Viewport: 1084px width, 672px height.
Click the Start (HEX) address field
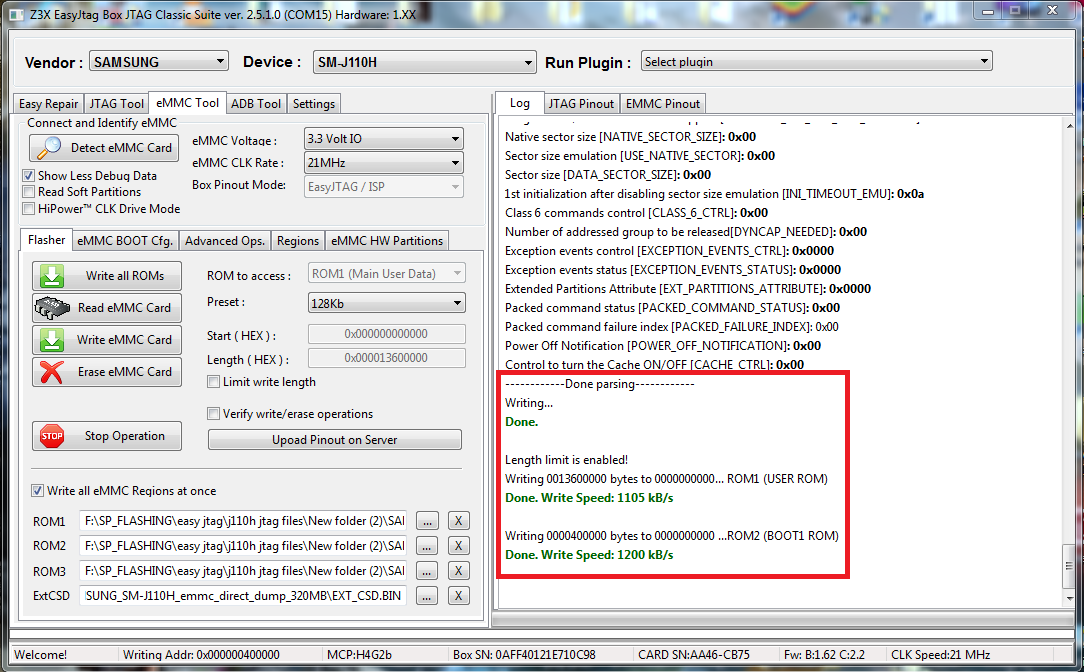click(x=386, y=334)
